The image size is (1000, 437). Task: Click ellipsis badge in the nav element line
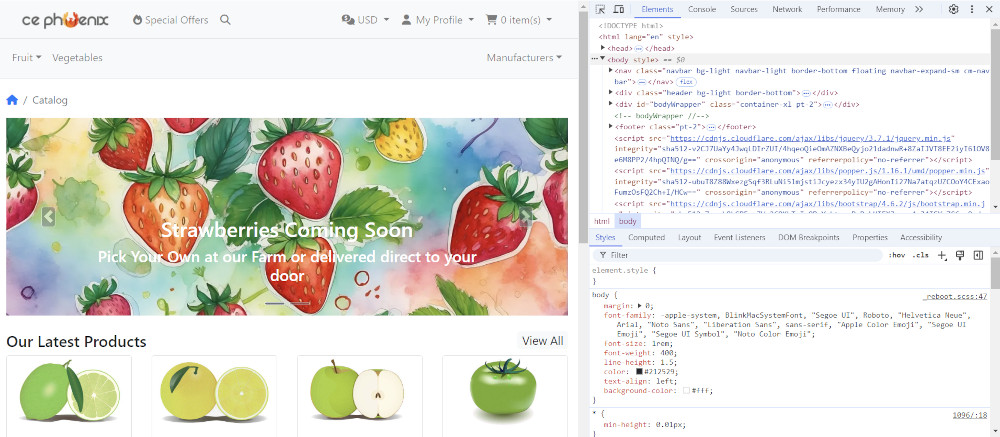(x=642, y=82)
